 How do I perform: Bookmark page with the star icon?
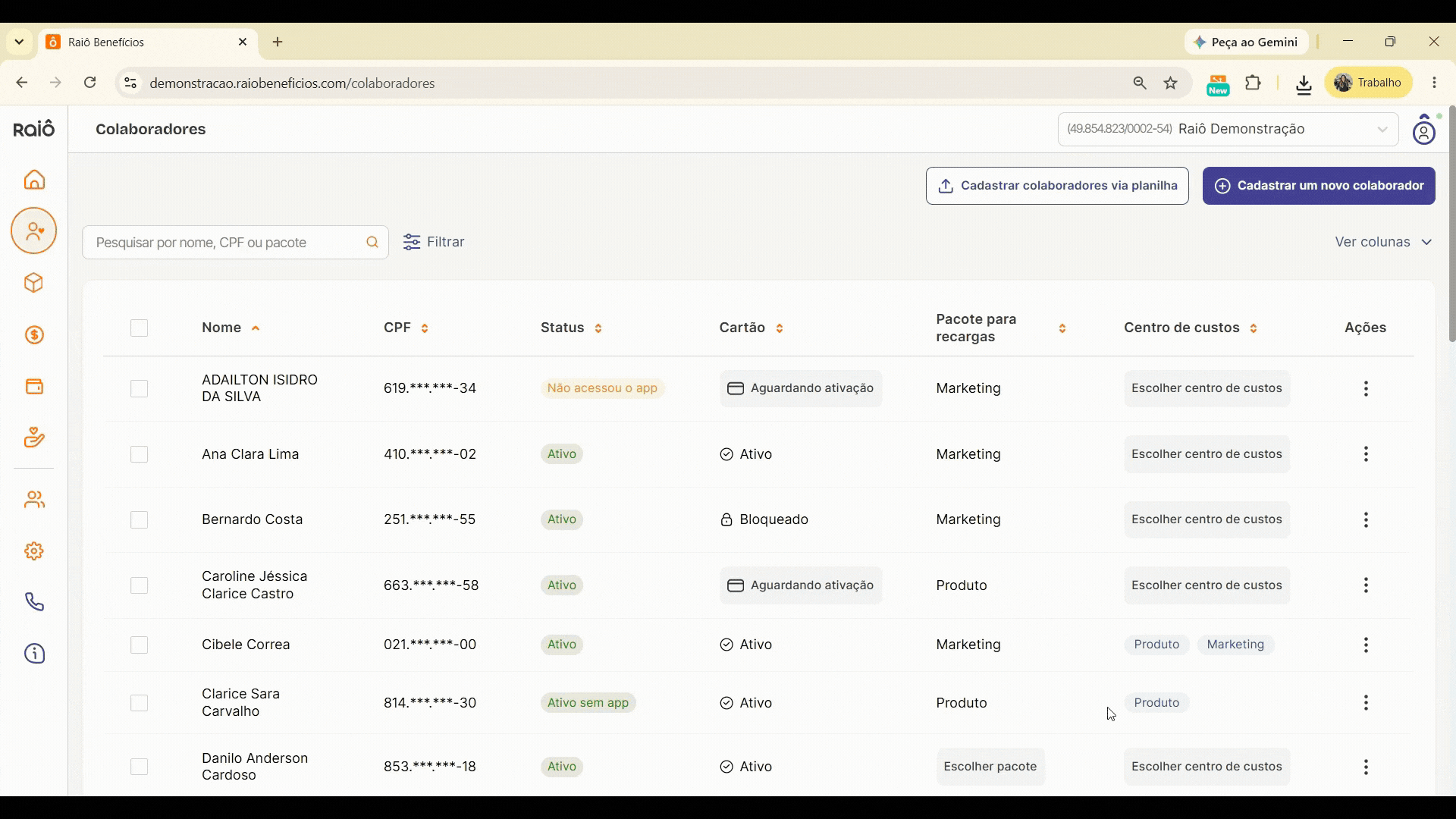tap(1171, 83)
